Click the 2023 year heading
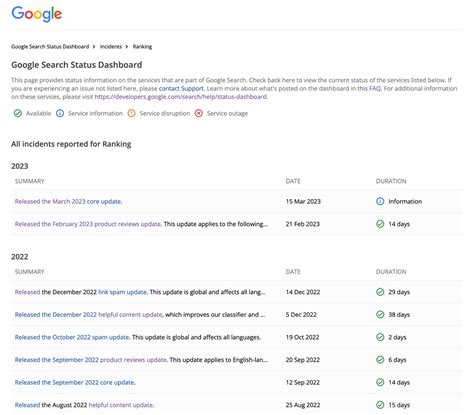Viewport: 474px width, 415px height. 20,166
